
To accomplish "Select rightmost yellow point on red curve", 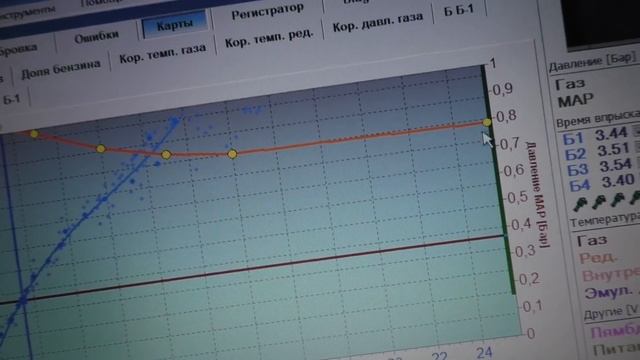I will (487, 122).
